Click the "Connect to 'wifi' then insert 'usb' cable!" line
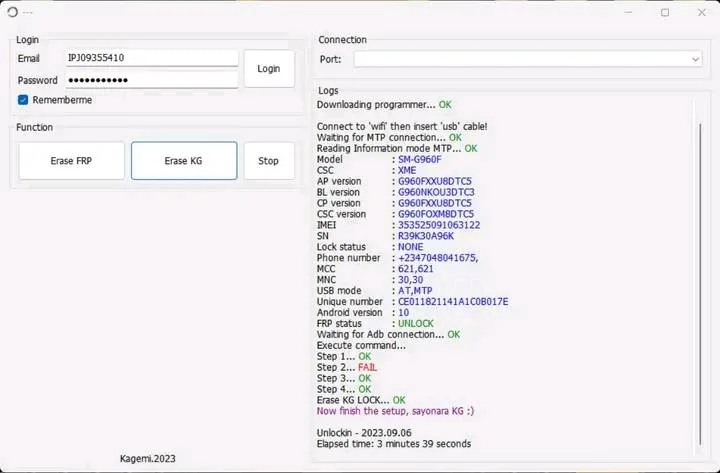720x473 pixels. point(402,126)
